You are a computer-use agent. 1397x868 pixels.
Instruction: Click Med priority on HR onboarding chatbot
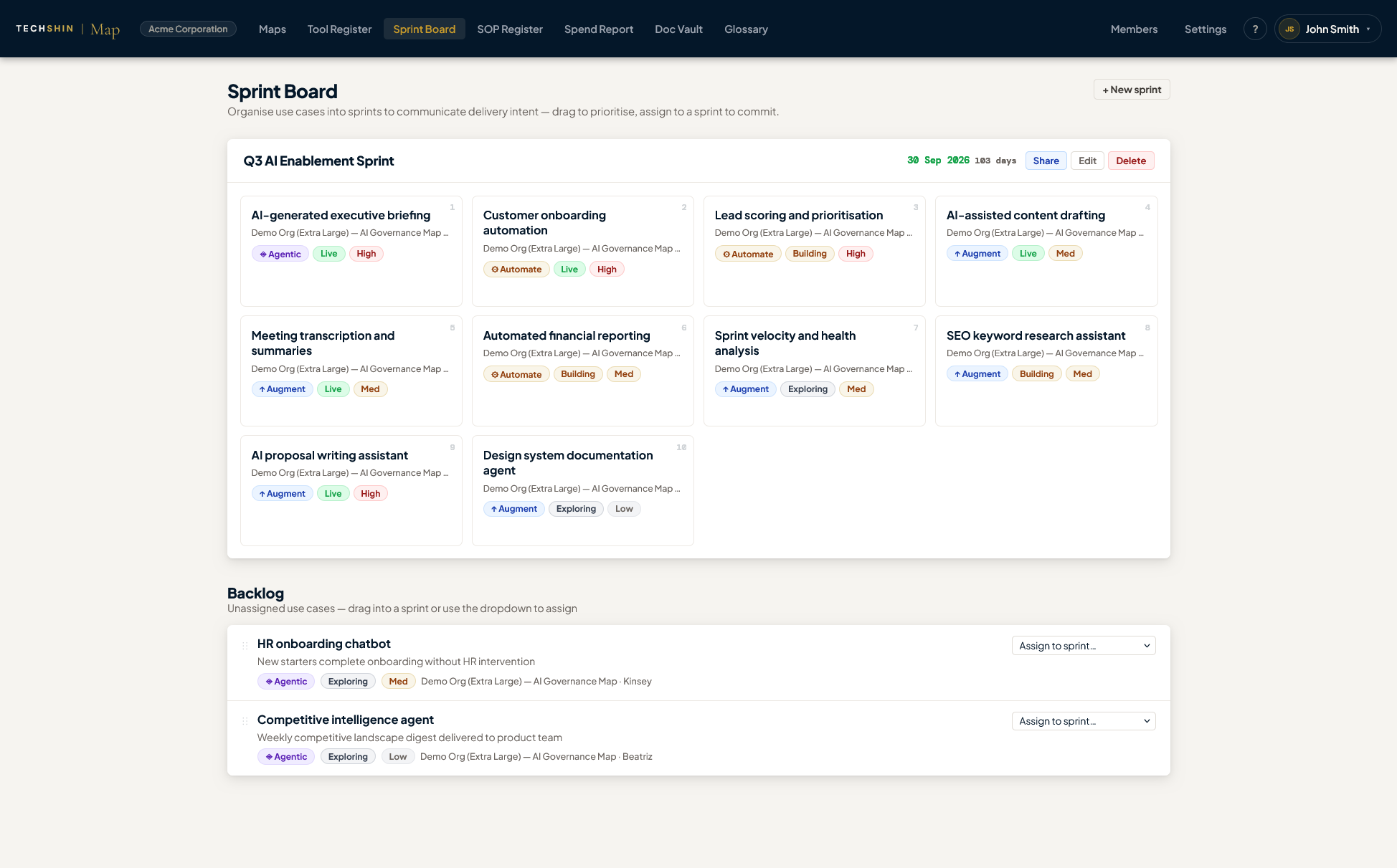(398, 682)
